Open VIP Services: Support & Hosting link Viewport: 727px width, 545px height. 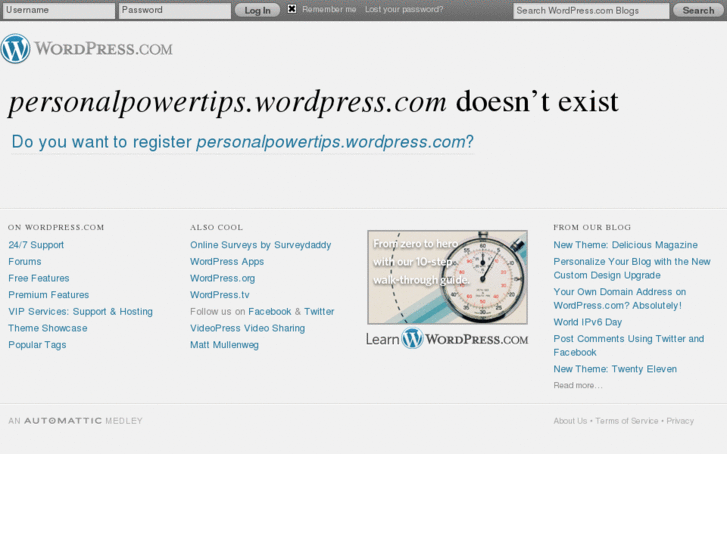pyautogui.click(x=80, y=312)
